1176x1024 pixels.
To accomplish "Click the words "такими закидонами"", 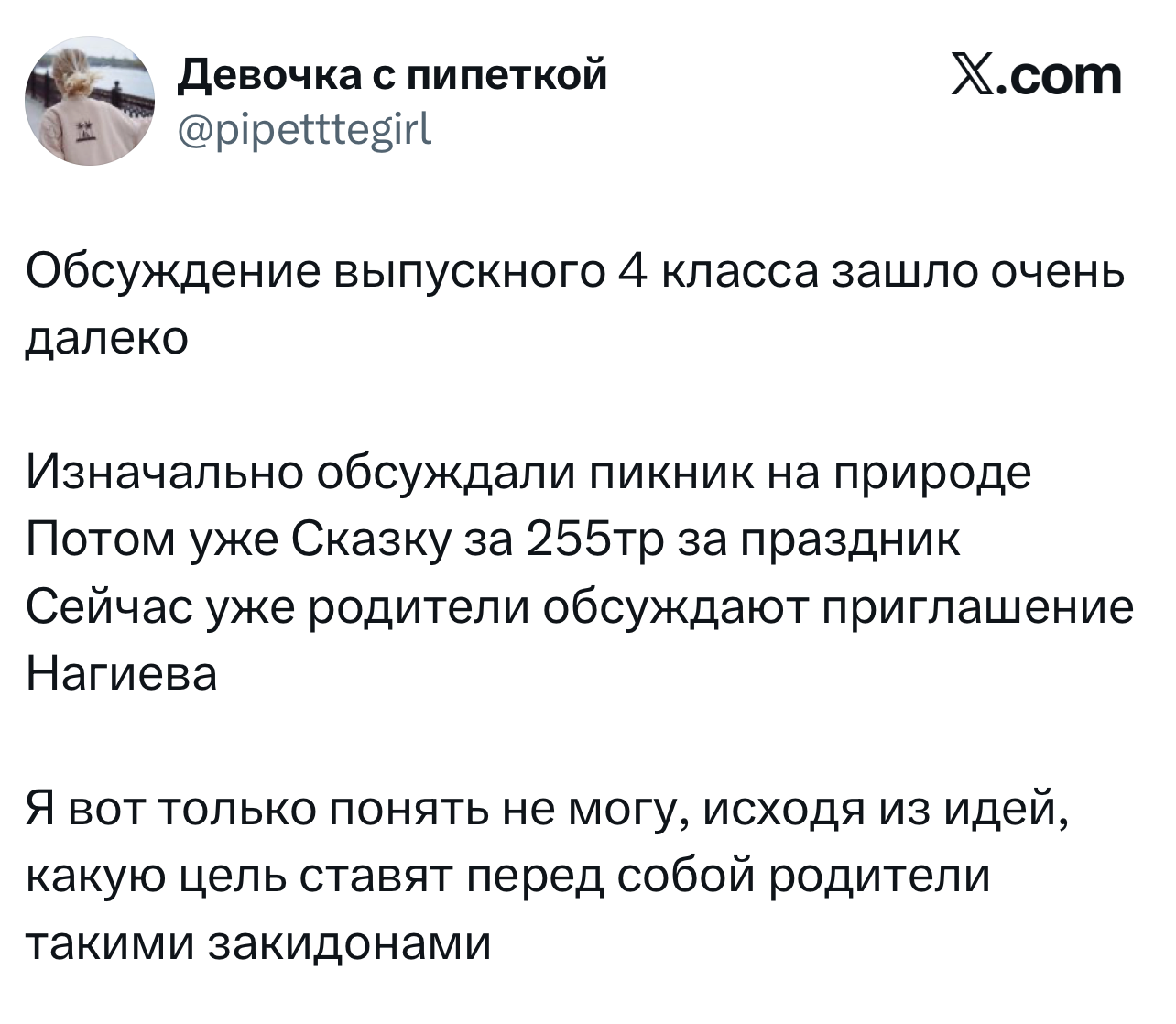I will click(x=258, y=942).
